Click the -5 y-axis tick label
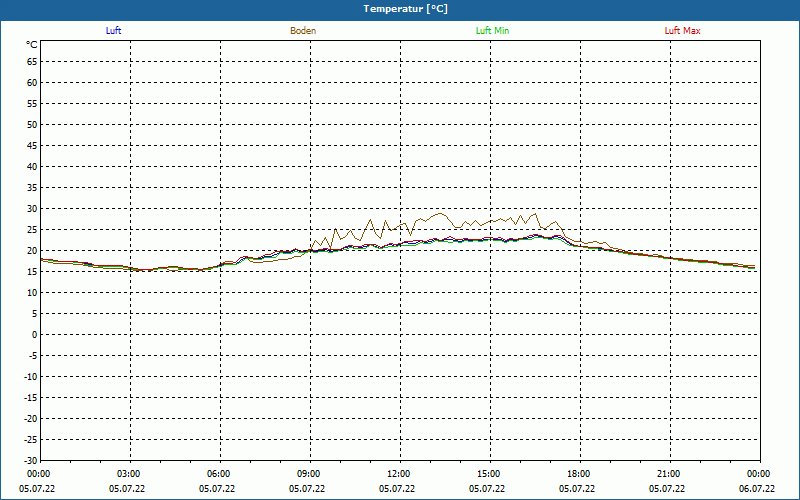 click(x=33, y=356)
